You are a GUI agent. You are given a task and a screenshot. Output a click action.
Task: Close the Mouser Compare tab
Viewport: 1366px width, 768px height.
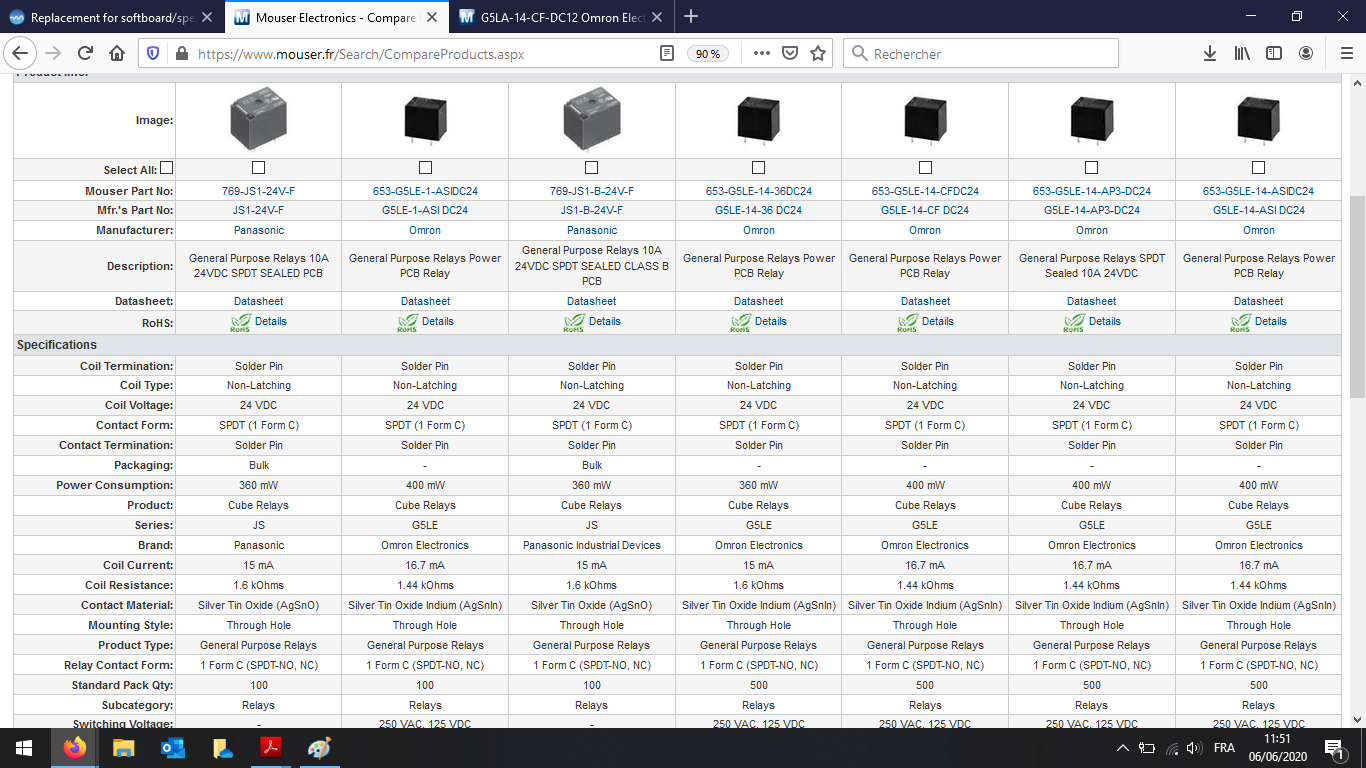pyautogui.click(x=430, y=17)
